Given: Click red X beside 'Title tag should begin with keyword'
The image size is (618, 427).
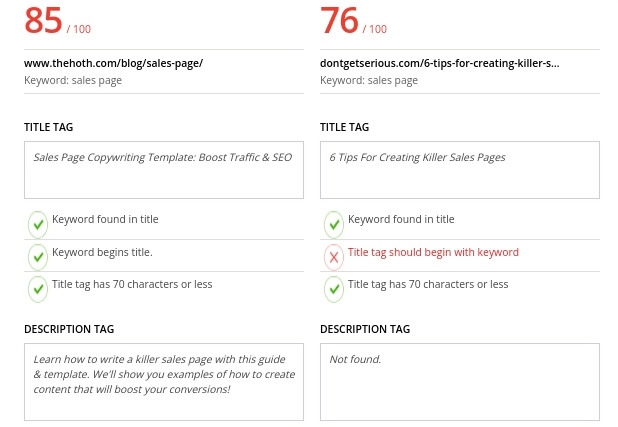Looking at the screenshot, I should (x=333, y=257).
